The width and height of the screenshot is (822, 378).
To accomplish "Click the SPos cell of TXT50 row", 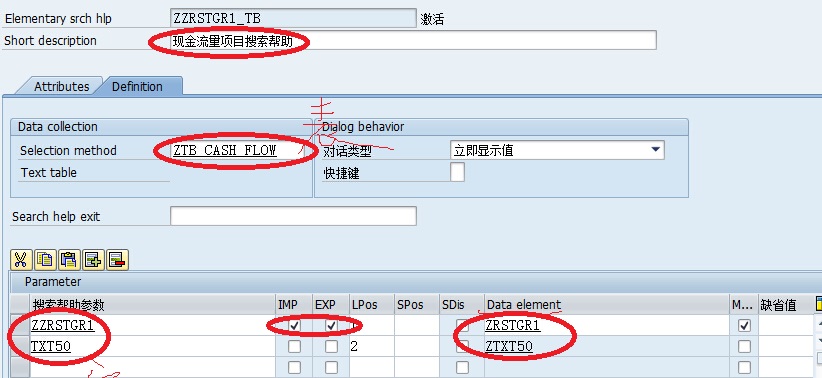I will coord(416,347).
